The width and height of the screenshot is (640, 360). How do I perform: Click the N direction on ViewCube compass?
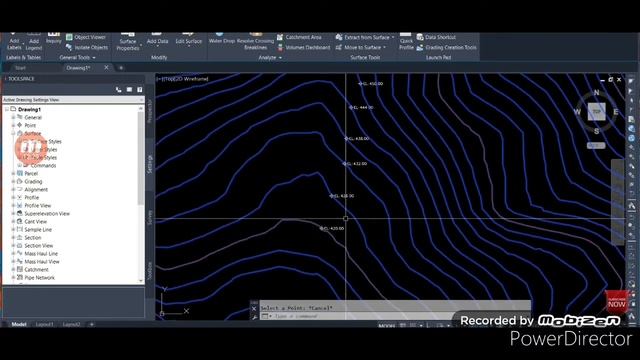point(596,93)
